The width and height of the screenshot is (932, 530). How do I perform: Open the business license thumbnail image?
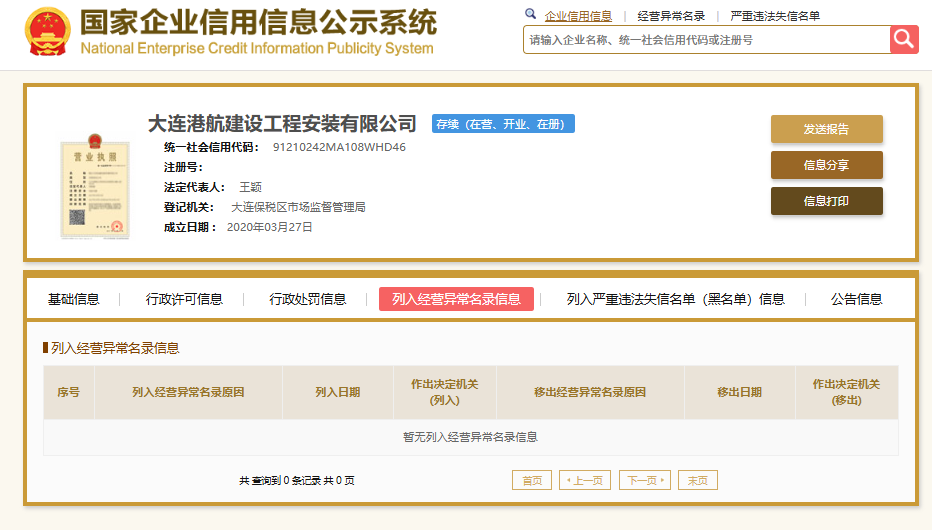tap(95, 187)
